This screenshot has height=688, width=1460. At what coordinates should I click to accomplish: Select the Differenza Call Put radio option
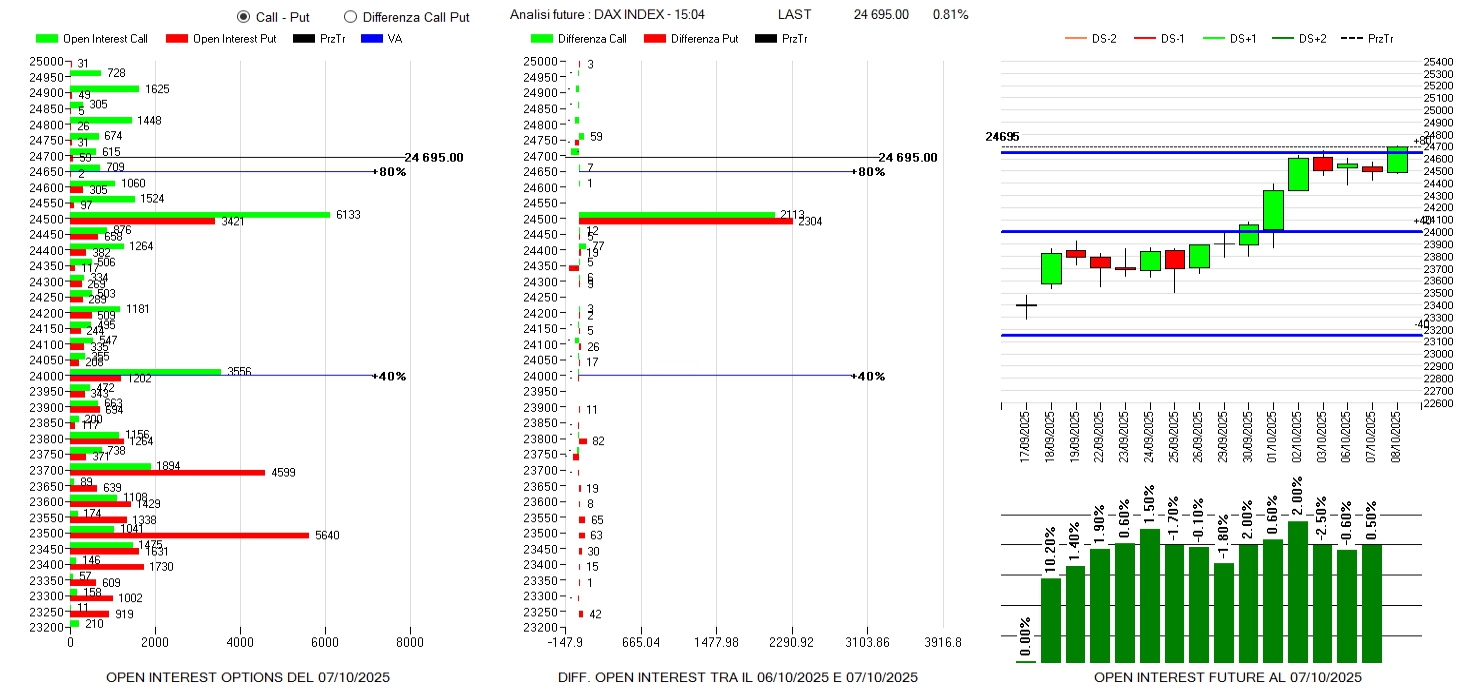pyautogui.click(x=350, y=17)
